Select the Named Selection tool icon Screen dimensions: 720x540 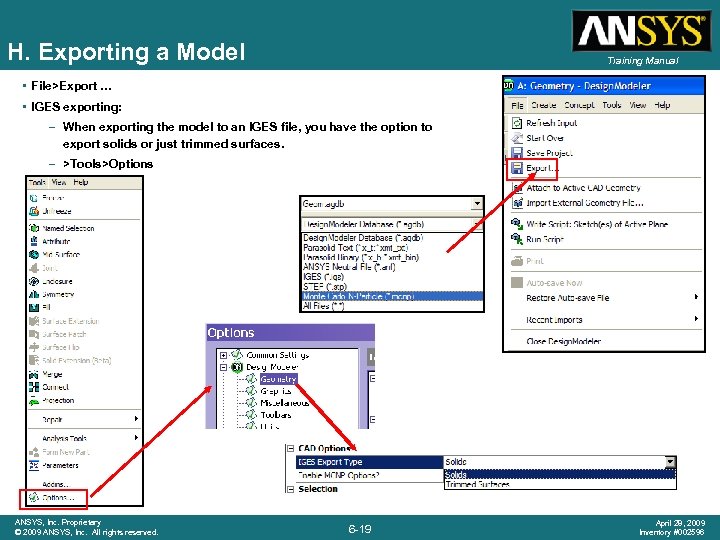click(34, 228)
